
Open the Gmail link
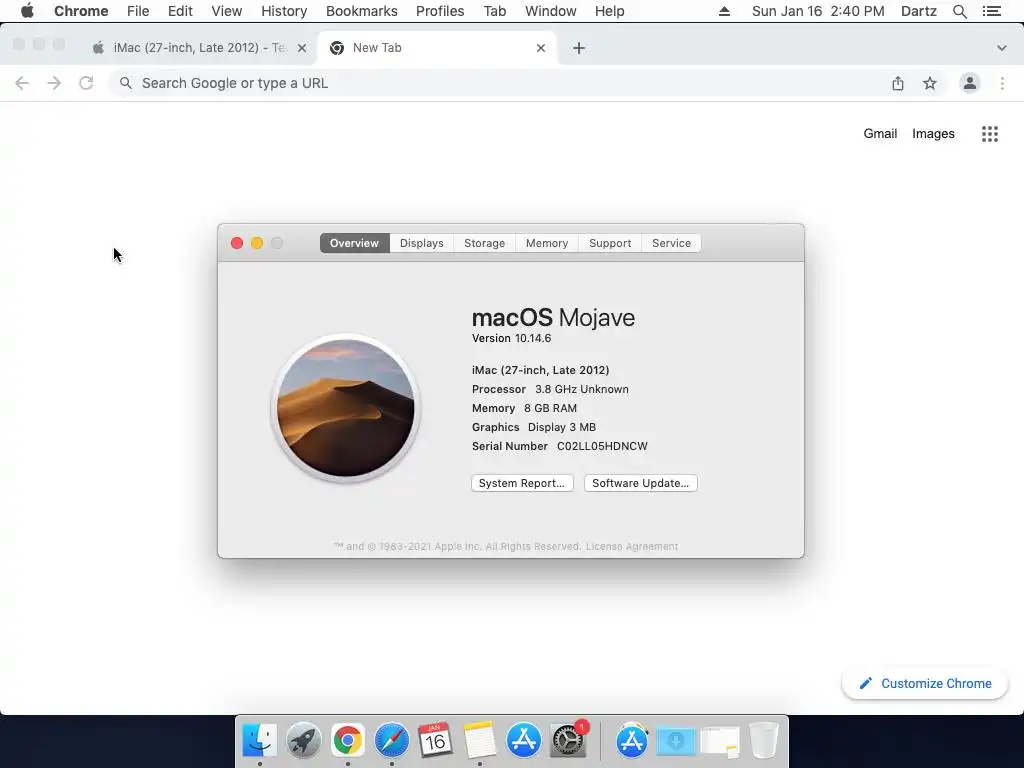(x=880, y=133)
